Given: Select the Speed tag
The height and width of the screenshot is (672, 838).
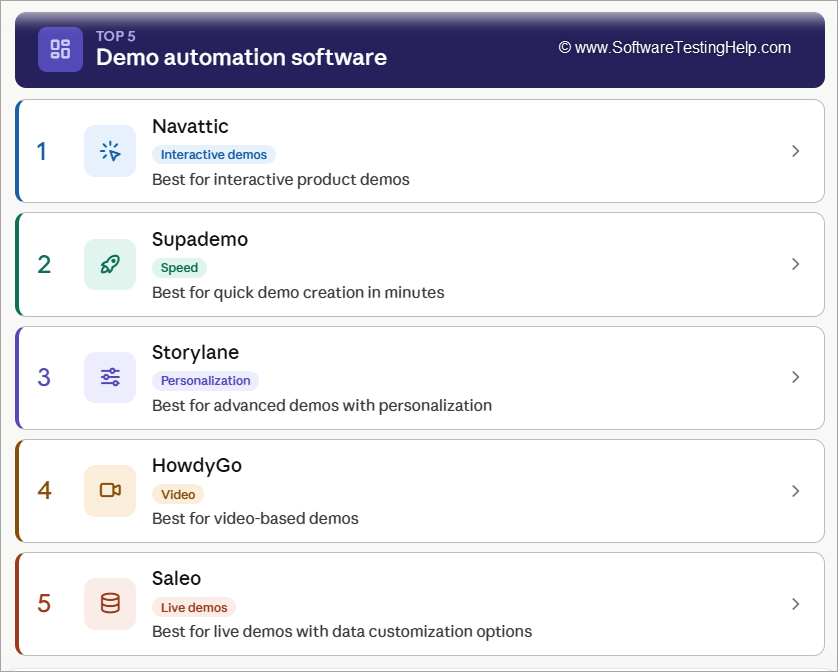Looking at the screenshot, I should click(x=180, y=268).
